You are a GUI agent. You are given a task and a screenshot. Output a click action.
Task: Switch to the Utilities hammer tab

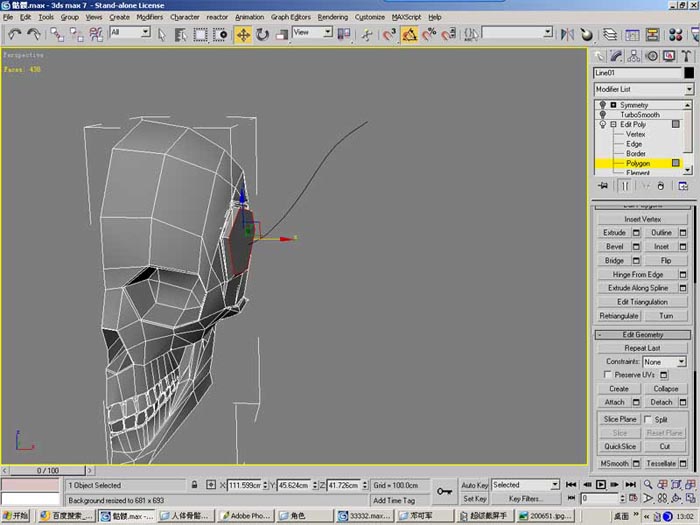(x=686, y=56)
